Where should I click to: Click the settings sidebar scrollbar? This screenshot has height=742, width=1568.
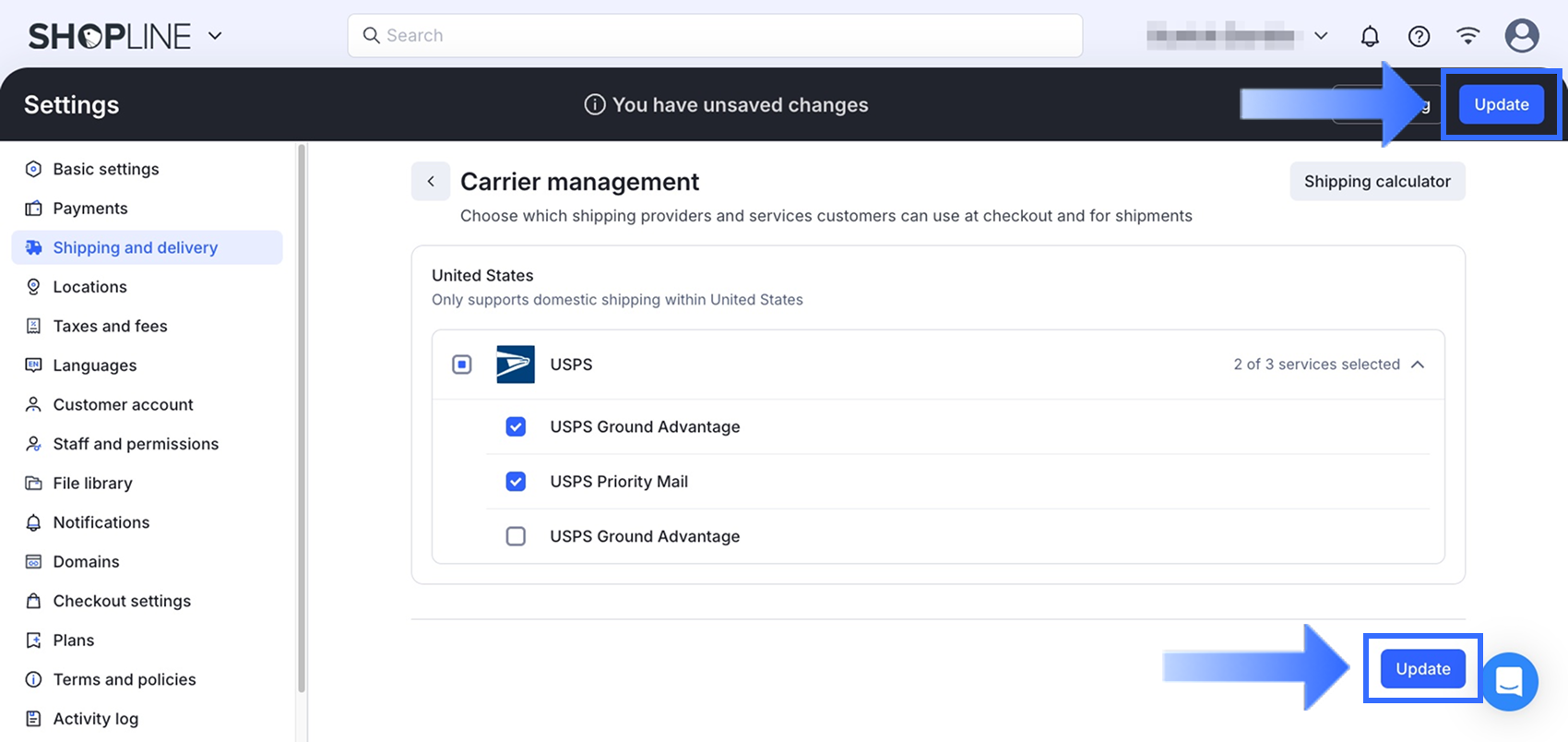[301, 415]
